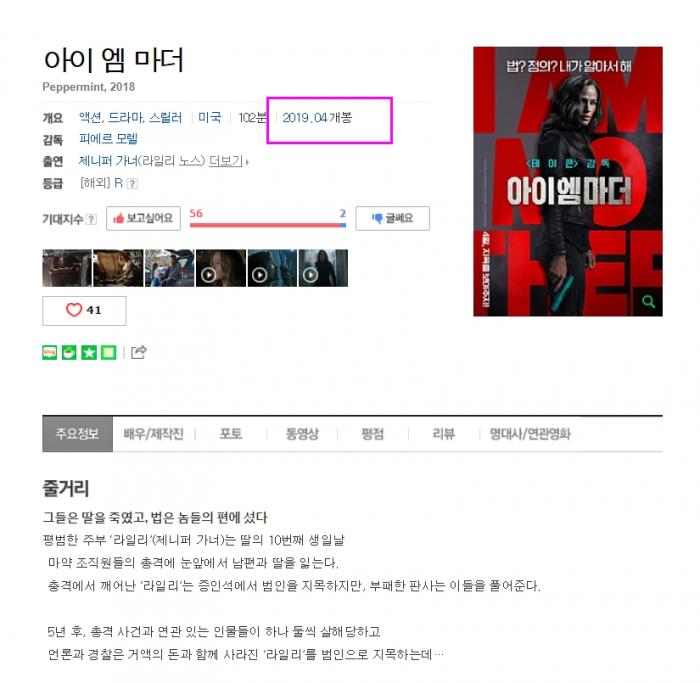Image resolution: width=700 pixels, height=683 pixels.
Task: Share to Naver blog icon
Action: (50, 353)
